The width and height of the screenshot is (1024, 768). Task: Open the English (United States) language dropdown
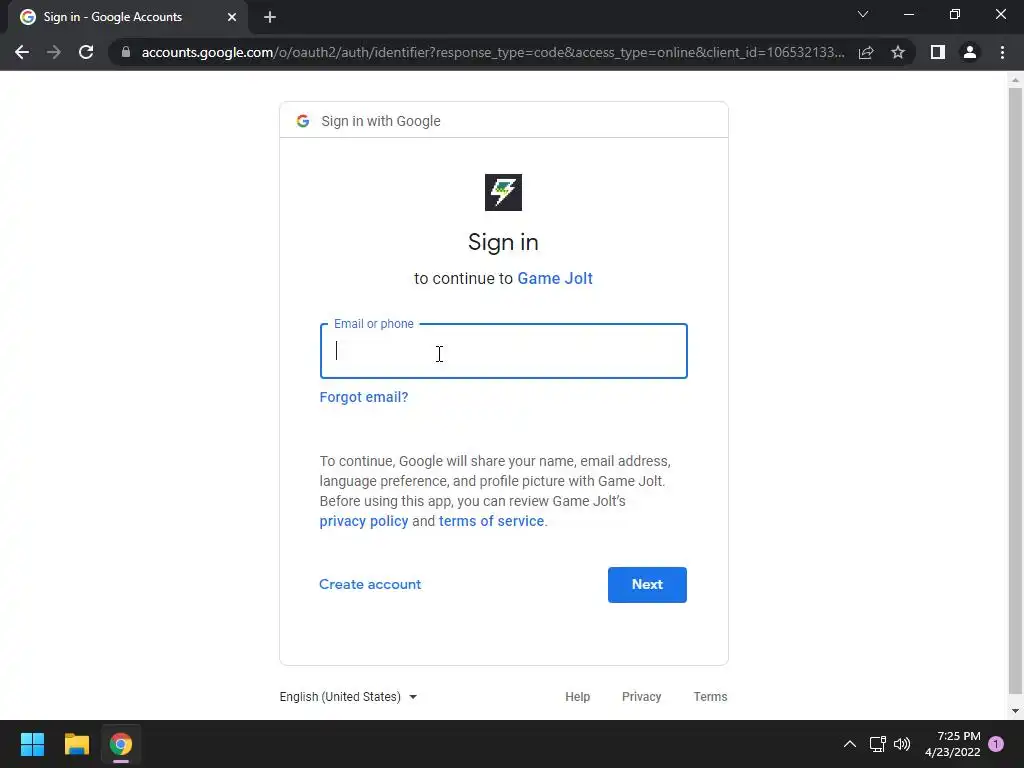tap(348, 697)
